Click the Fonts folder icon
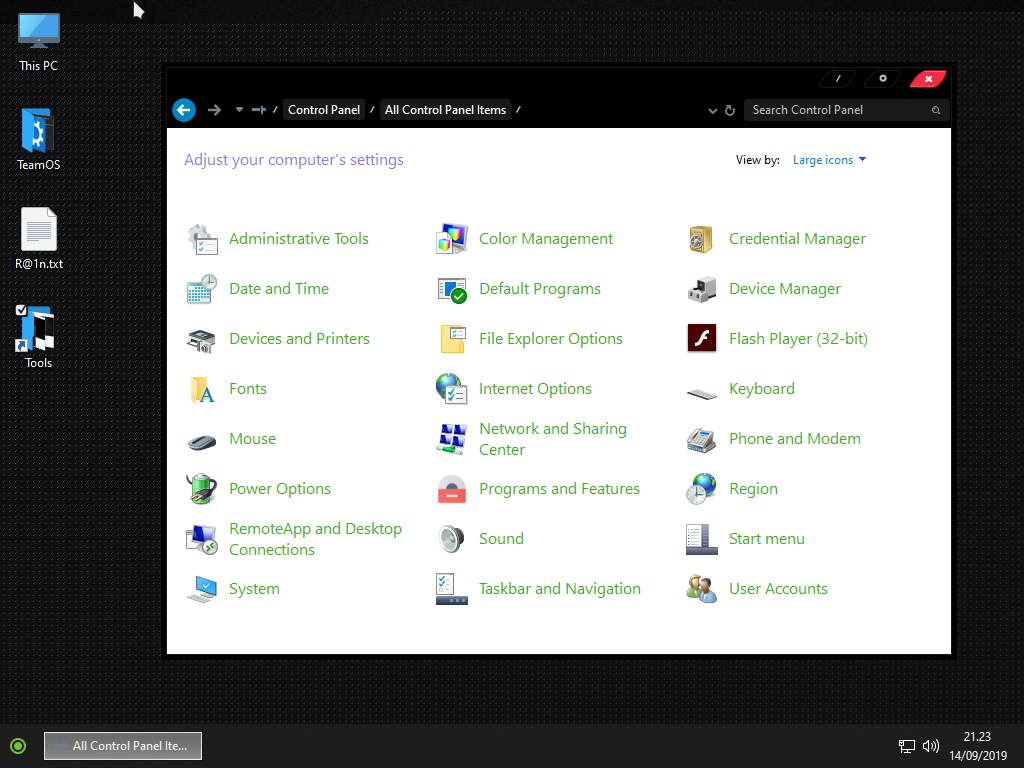 coord(202,389)
